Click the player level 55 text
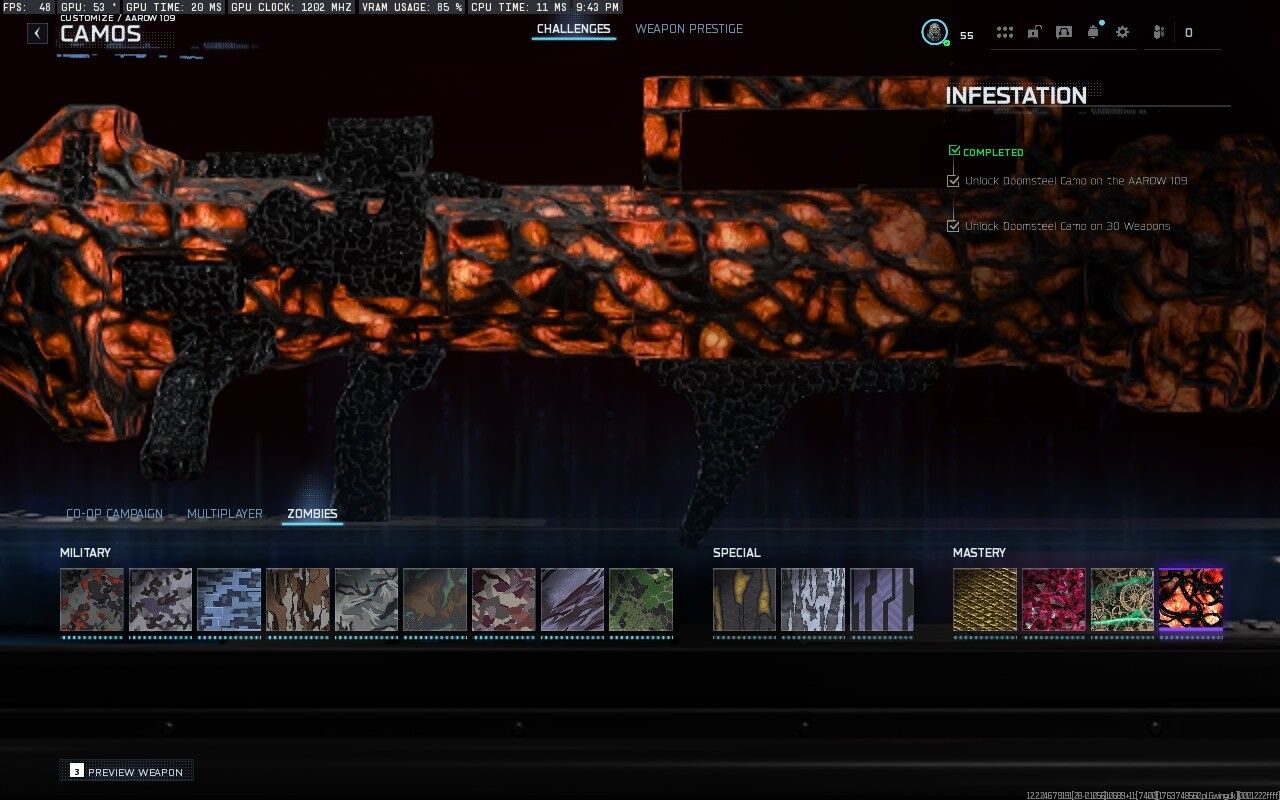This screenshot has height=800, width=1280. [966, 35]
